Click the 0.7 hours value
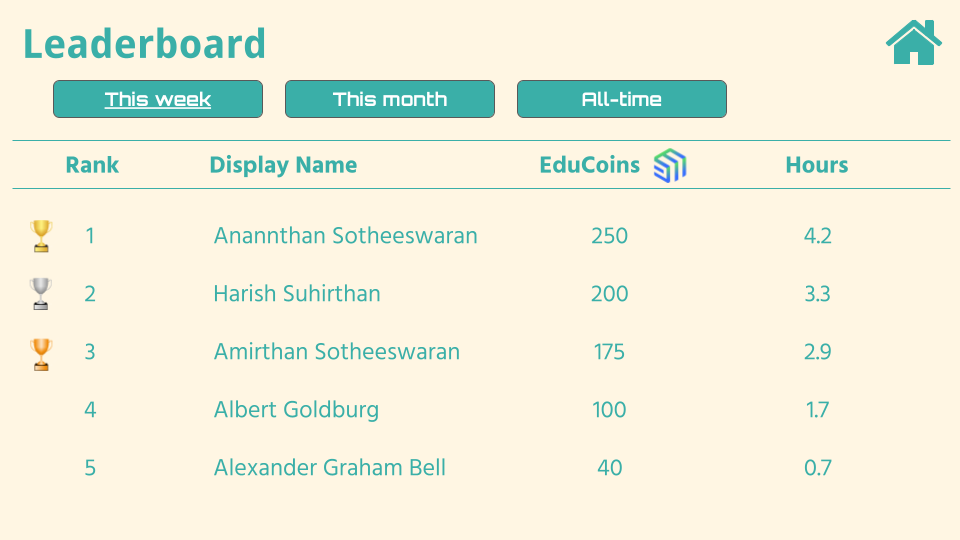The width and height of the screenshot is (960, 540). pyautogui.click(x=818, y=468)
